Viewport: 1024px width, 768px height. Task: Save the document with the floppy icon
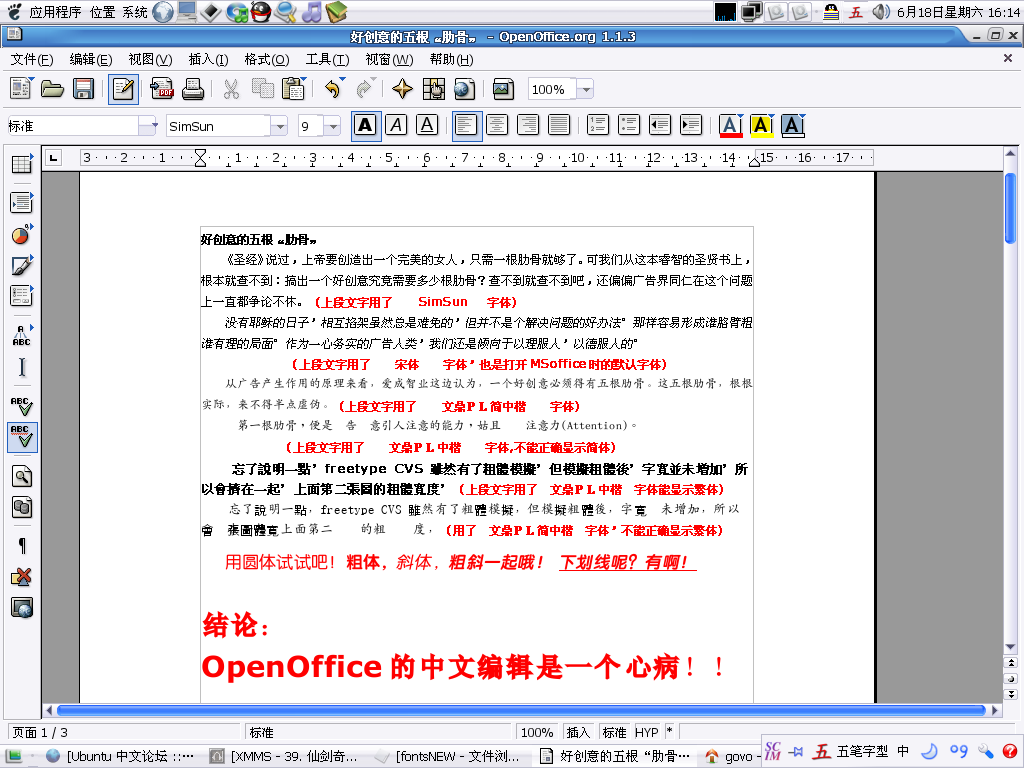click(84, 89)
